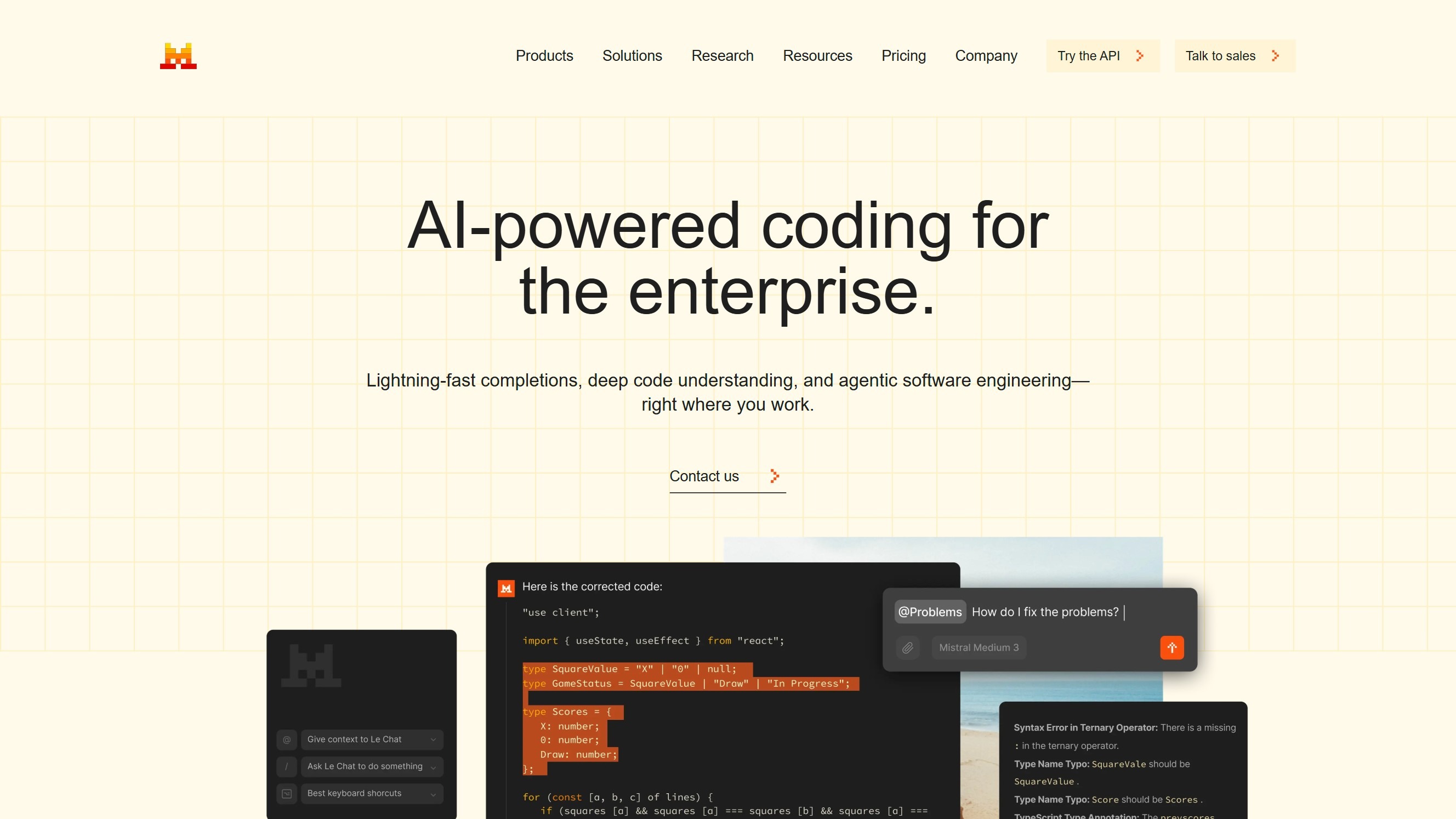The height and width of the screenshot is (819, 1456).
Task: Open the Products menu
Action: [x=544, y=55]
